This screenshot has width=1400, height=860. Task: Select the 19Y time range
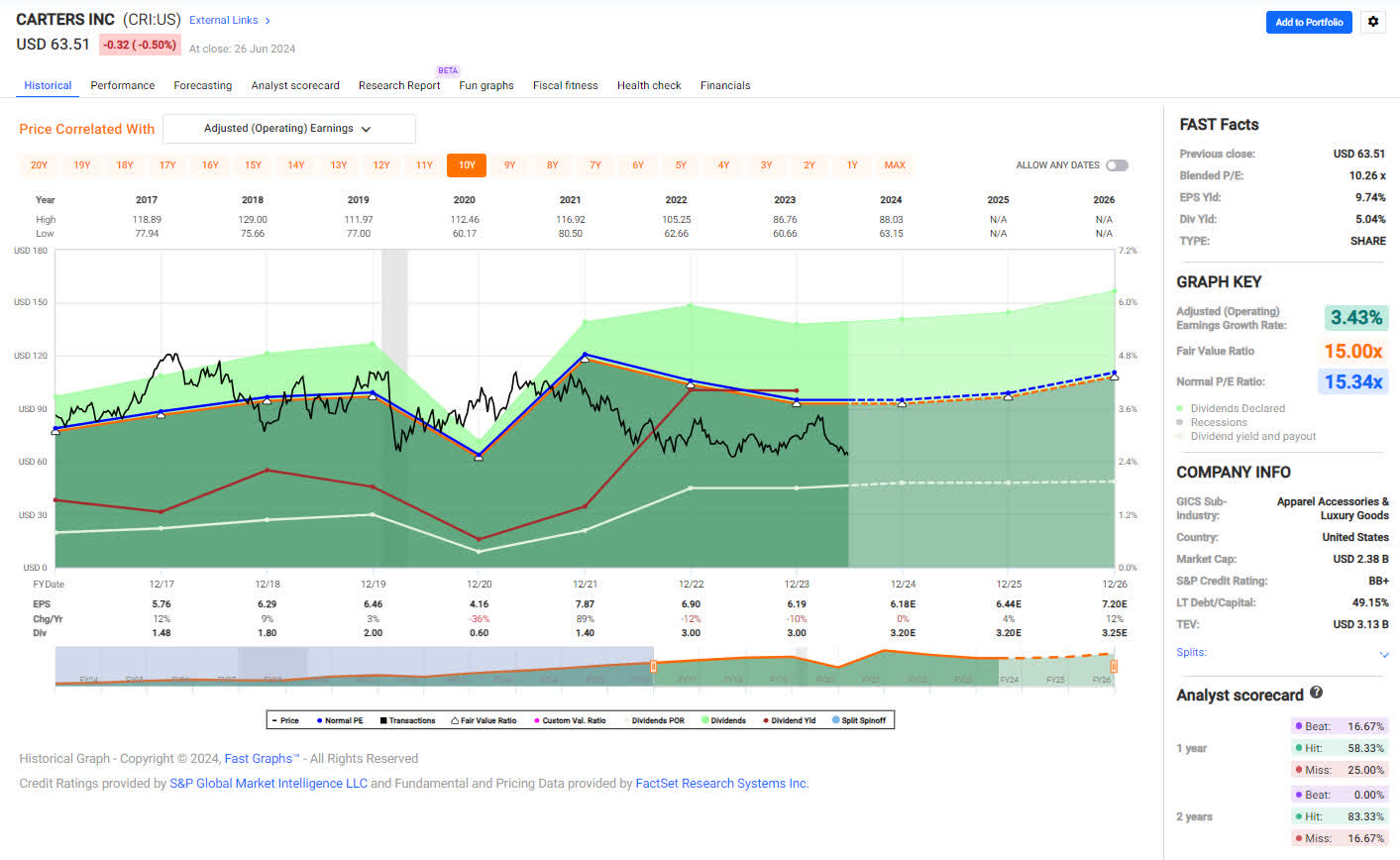pyautogui.click(x=82, y=165)
